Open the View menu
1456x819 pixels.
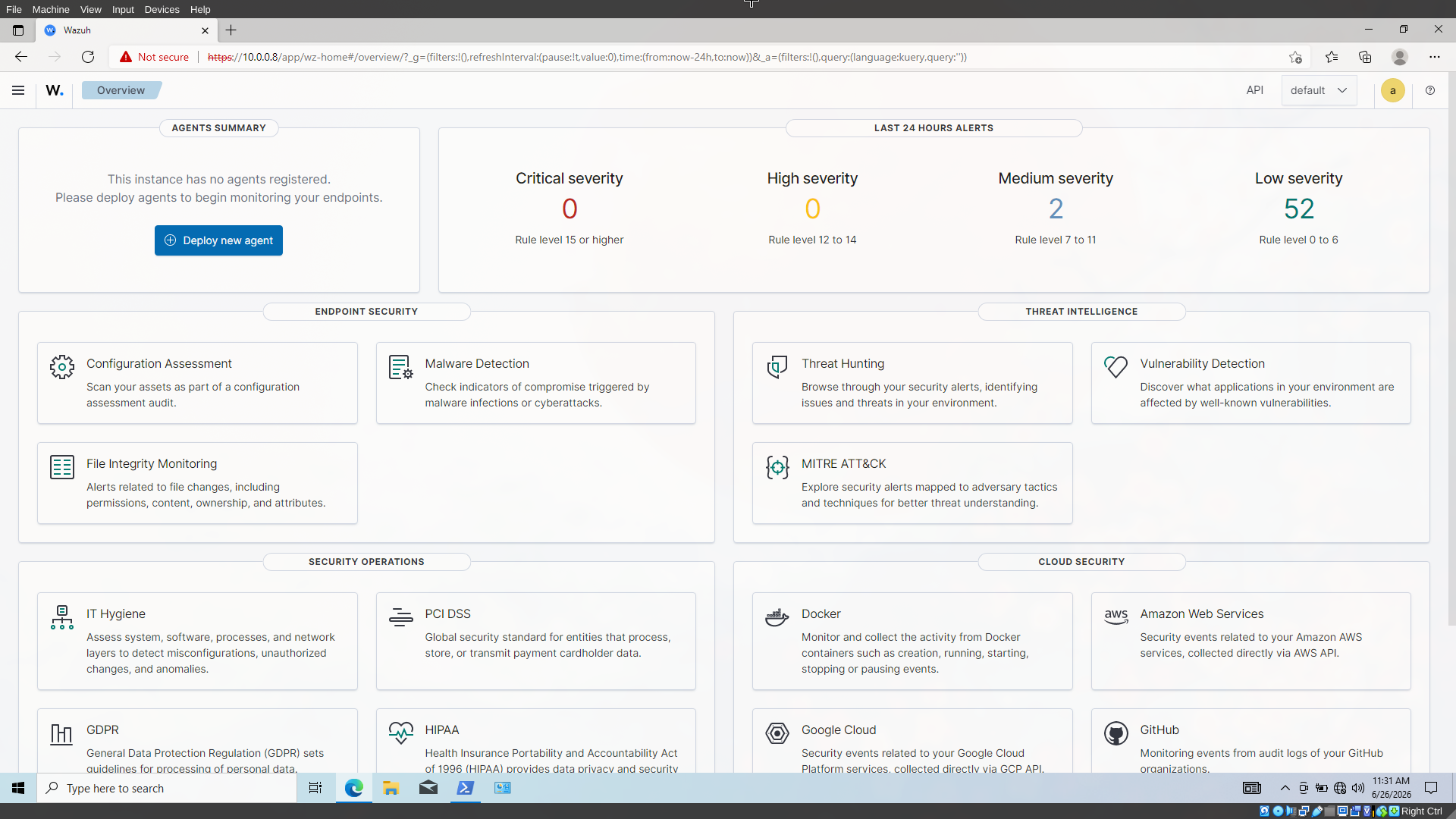click(x=90, y=9)
